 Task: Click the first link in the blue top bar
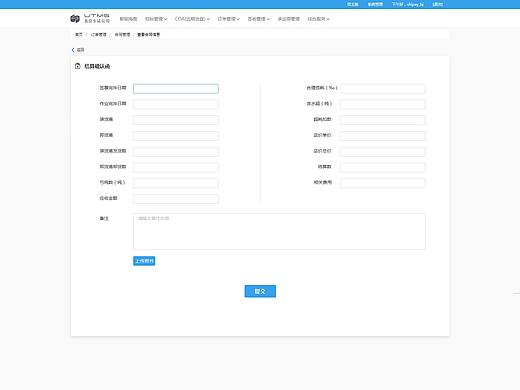[353, 4]
